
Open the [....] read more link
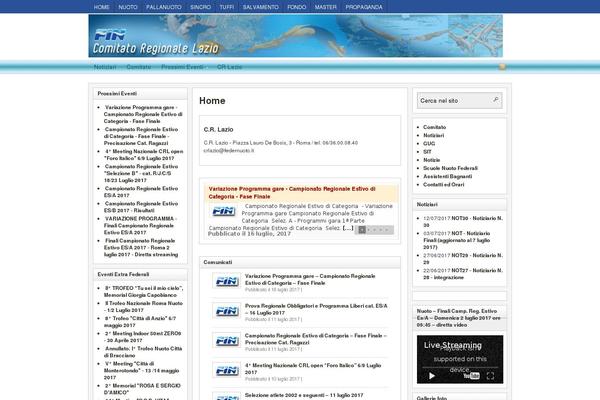click(x=348, y=228)
